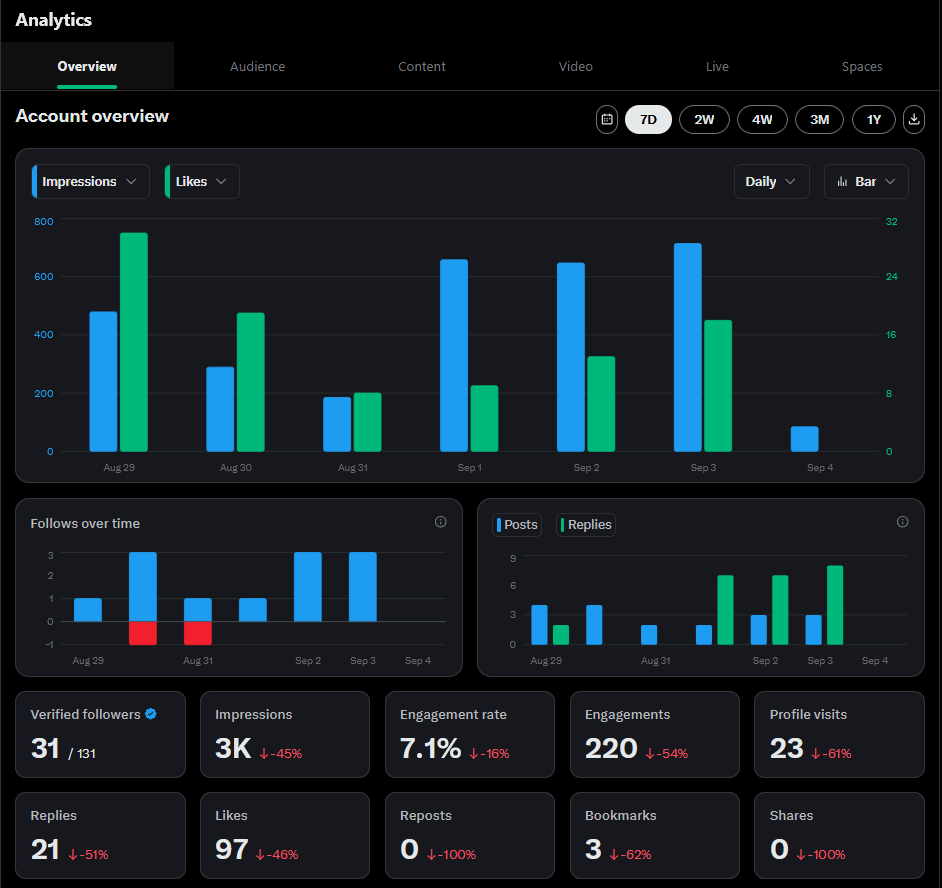Open the Bookmarks 3 stat card
This screenshot has height=888, width=942.
[x=655, y=835]
